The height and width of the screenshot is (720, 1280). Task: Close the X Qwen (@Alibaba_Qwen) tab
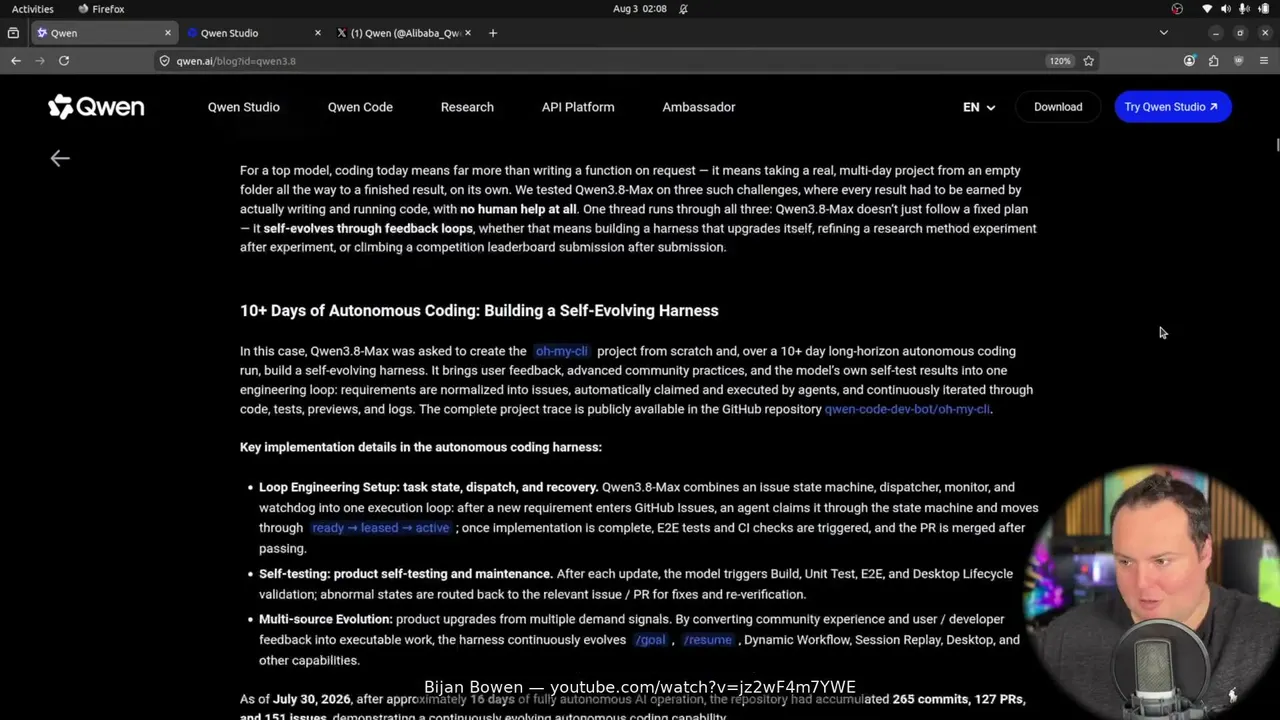(x=468, y=33)
